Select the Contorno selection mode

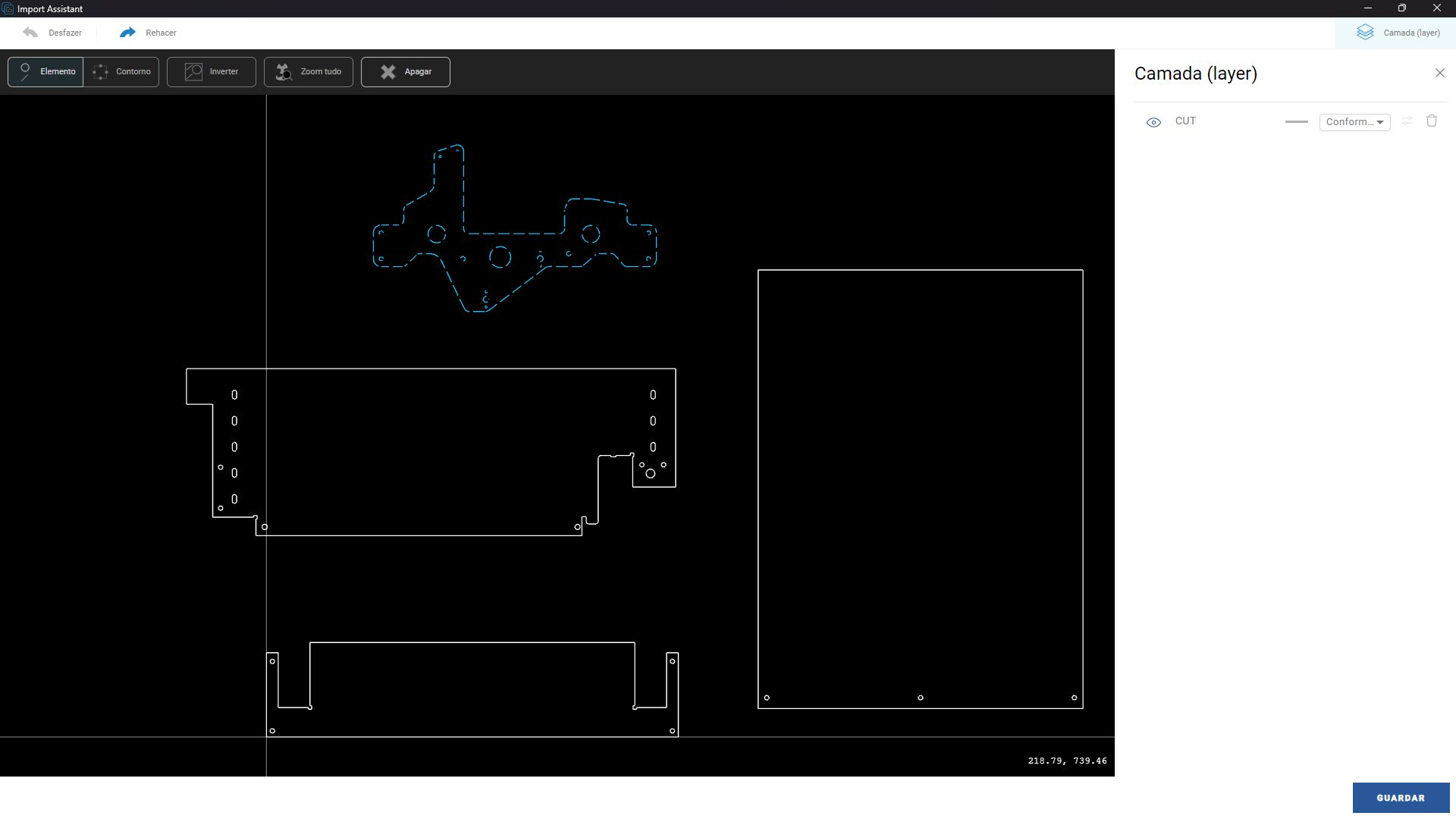(x=121, y=72)
